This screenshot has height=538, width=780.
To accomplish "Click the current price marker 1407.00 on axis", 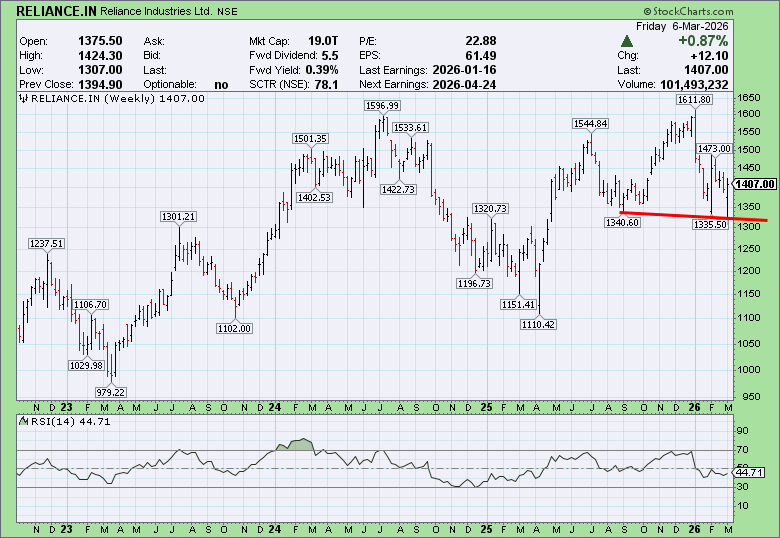I will click(x=755, y=184).
